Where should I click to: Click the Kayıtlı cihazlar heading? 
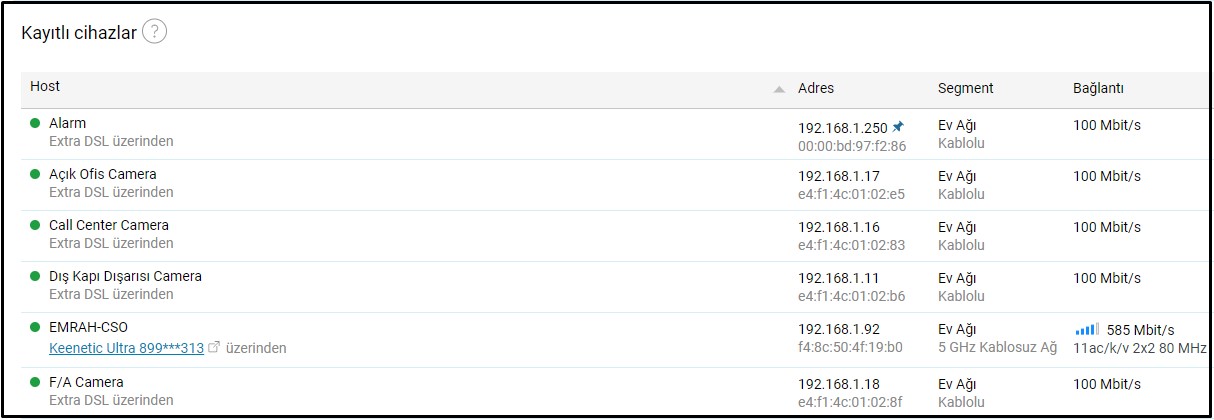(x=78, y=32)
